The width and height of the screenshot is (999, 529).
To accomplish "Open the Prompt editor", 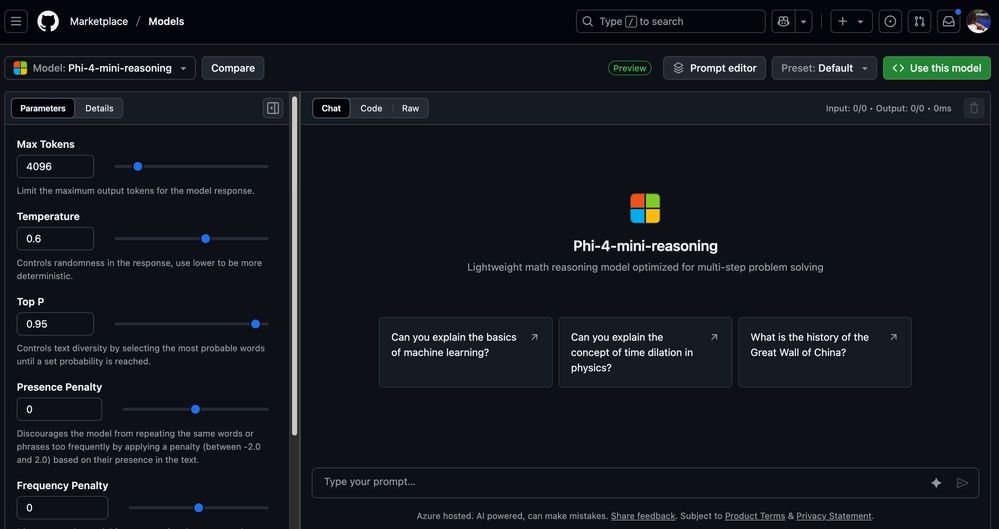I will tap(715, 68).
